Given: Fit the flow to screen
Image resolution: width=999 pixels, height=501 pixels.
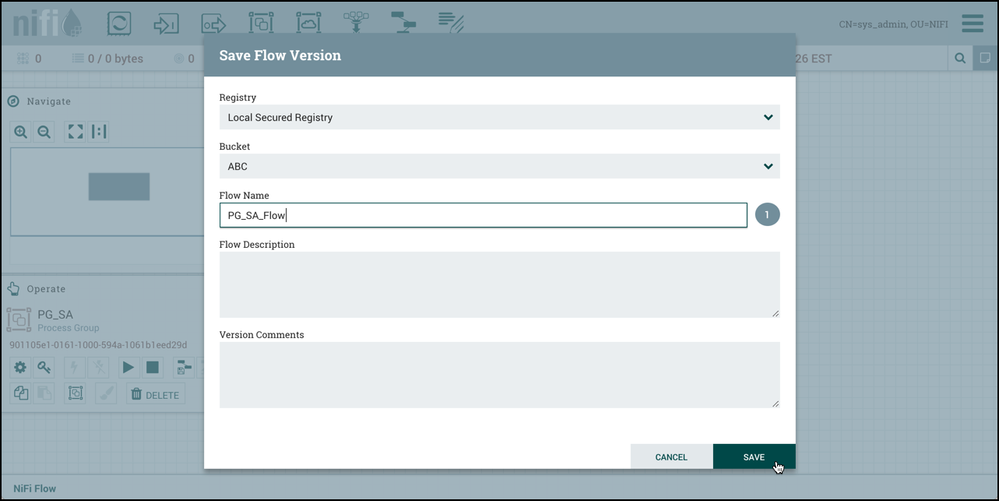Looking at the screenshot, I should coord(75,132).
